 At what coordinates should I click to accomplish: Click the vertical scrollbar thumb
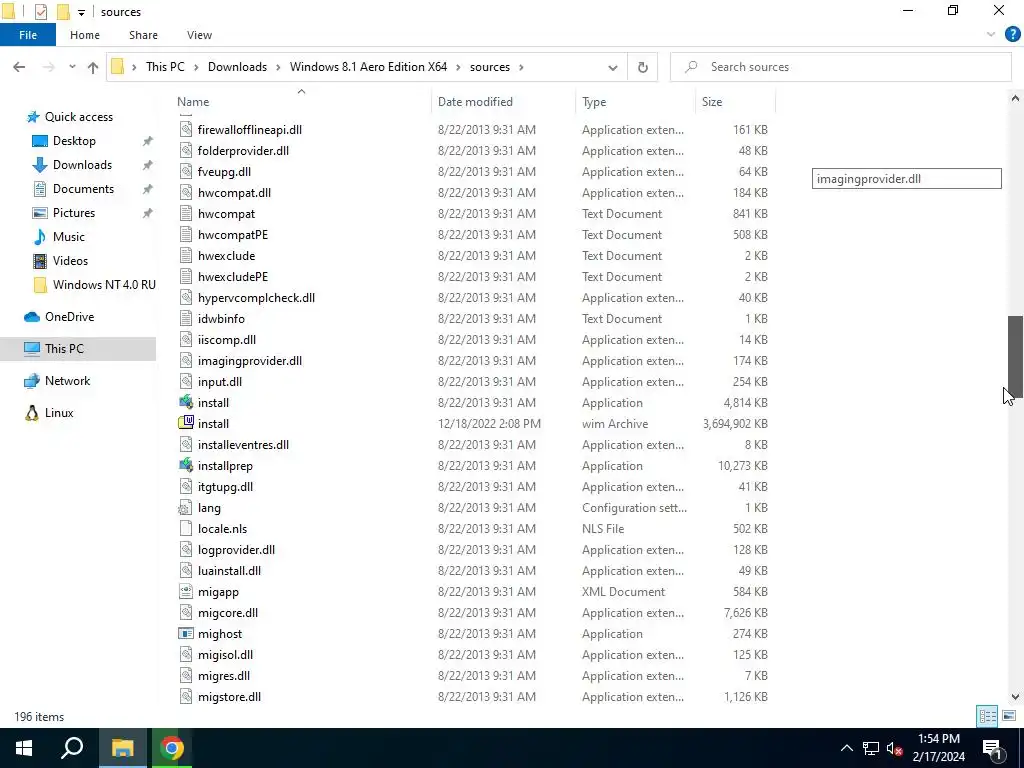1015,357
